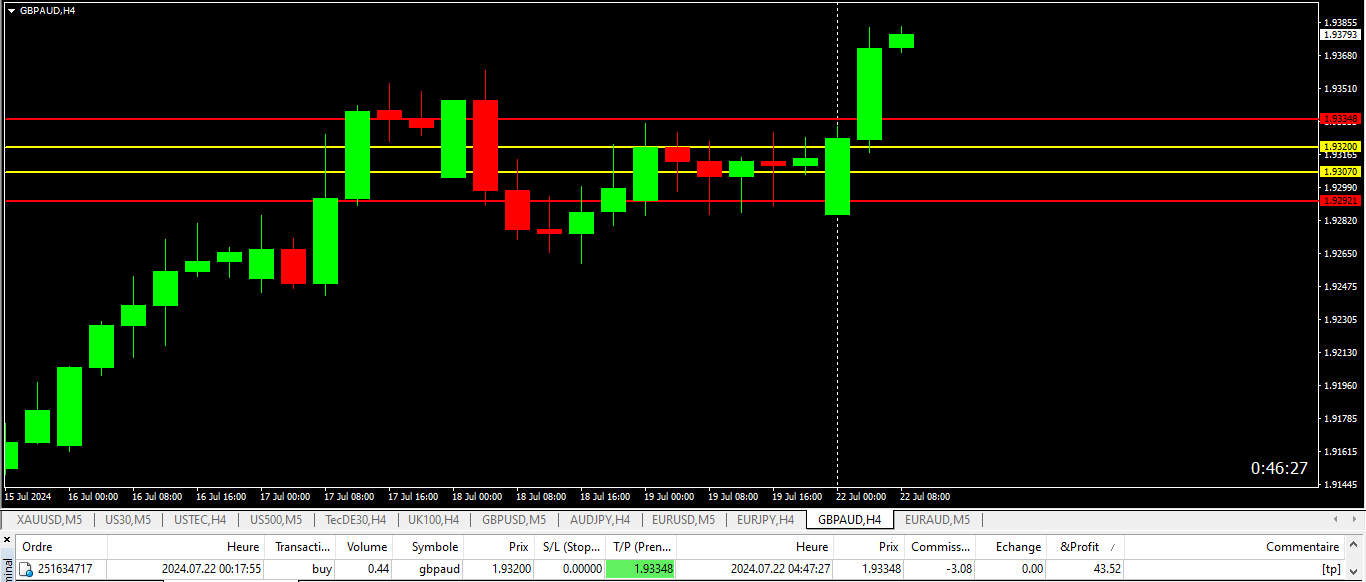Open the EURAUD,M5 chart tab
1366x582 pixels.
[x=937, y=520]
